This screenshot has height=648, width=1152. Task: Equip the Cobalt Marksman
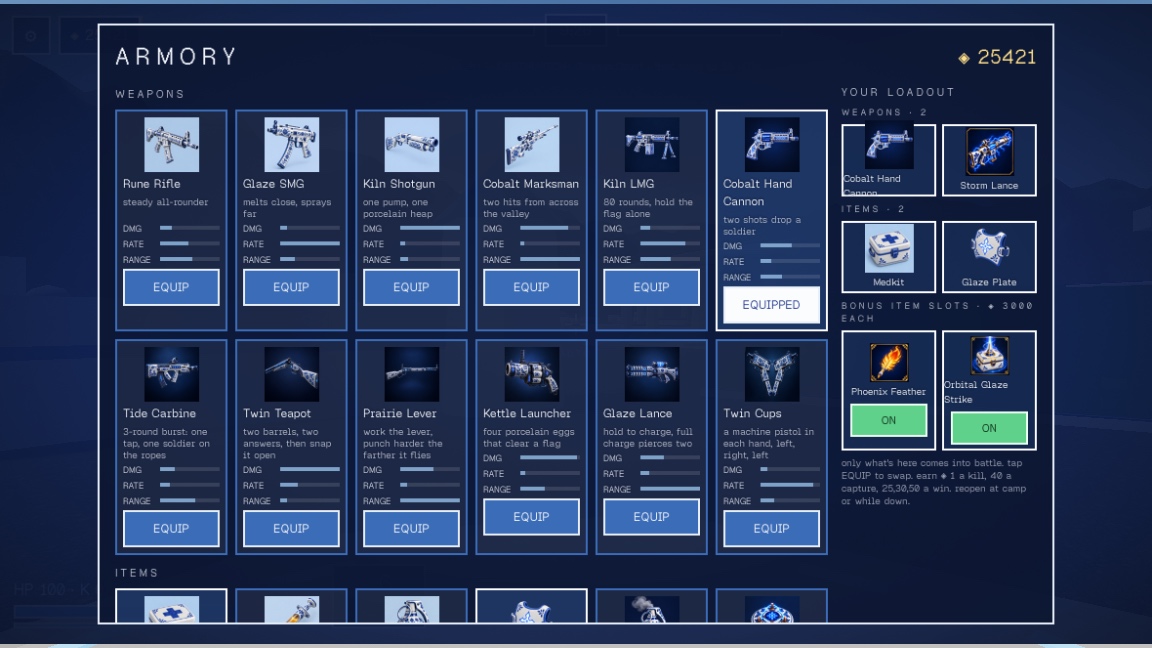(x=531, y=287)
